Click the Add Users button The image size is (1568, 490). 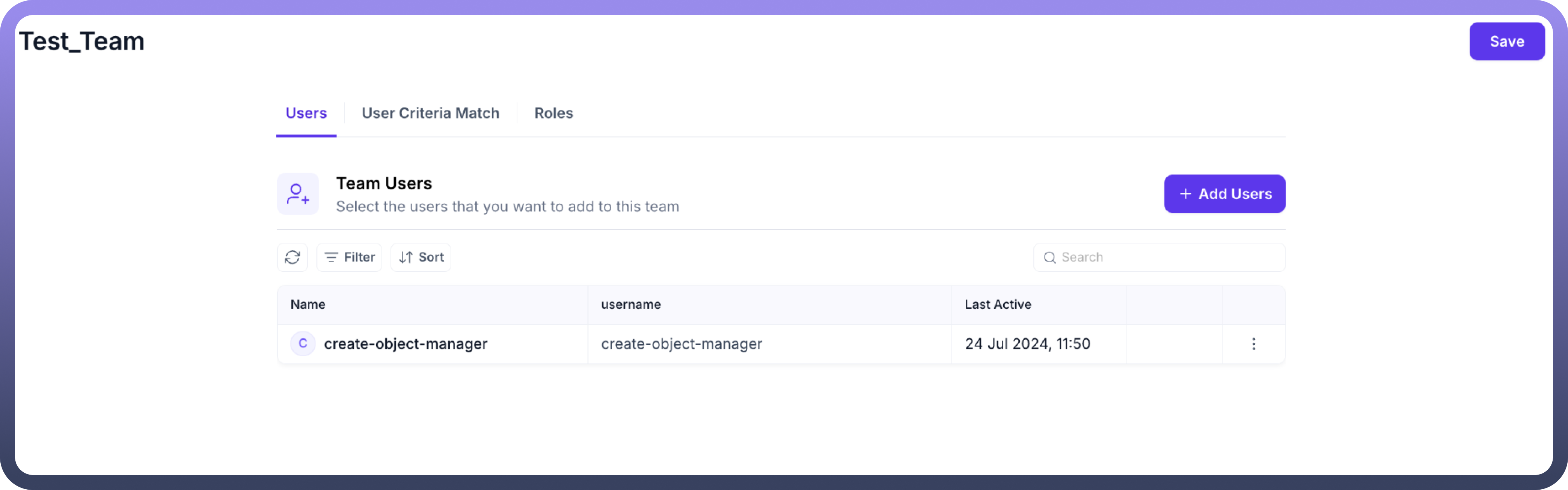pos(1224,194)
